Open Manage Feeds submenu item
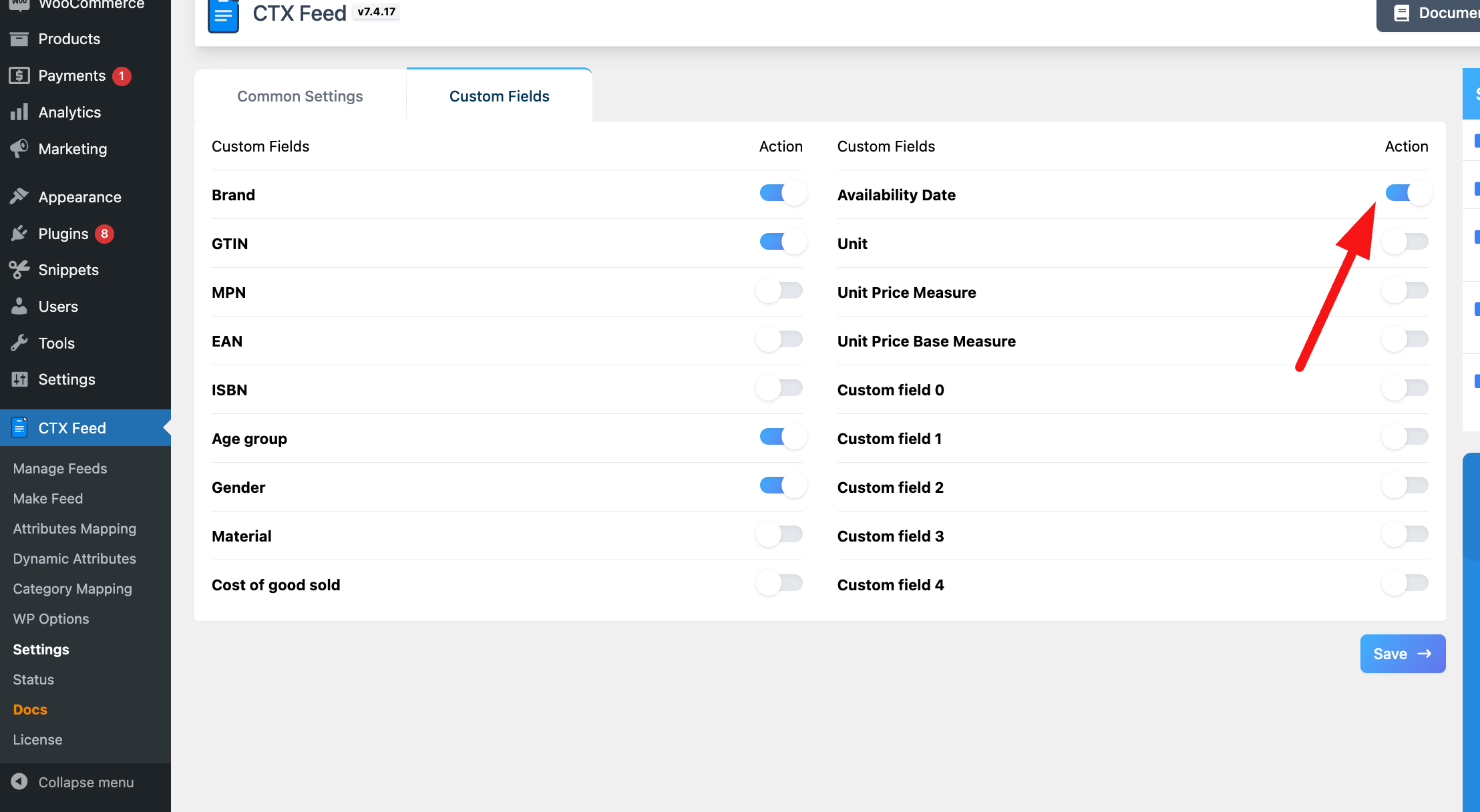This screenshot has width=1480, height=812. click(60, 469)
